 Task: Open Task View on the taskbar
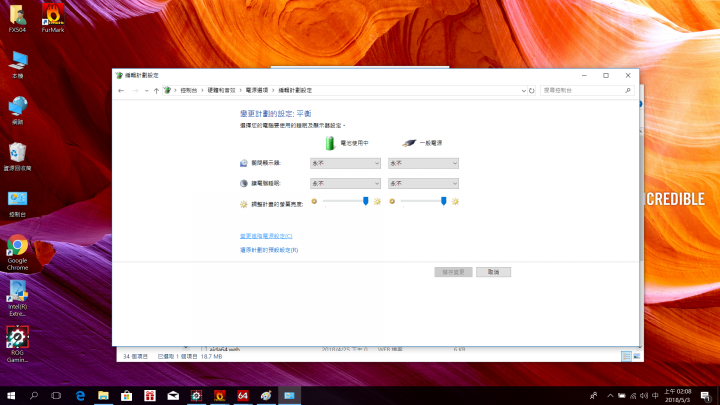coord(56,395)
